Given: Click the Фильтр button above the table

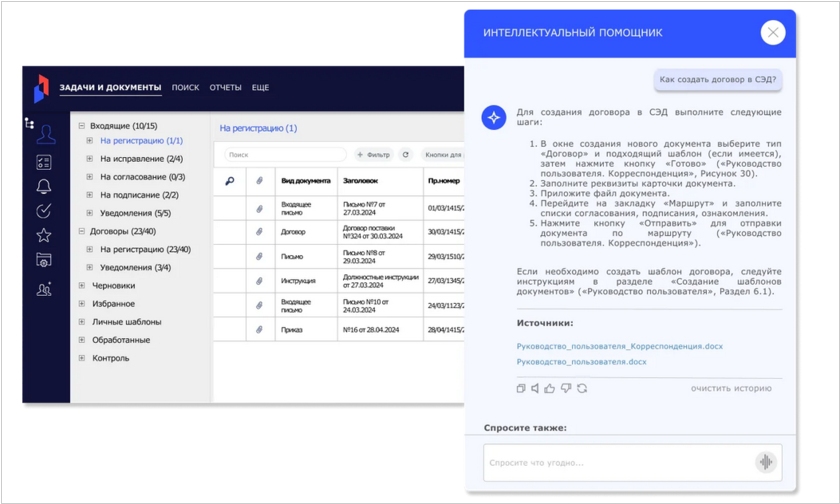Looking at the screenshot, I should click(374, 155).
